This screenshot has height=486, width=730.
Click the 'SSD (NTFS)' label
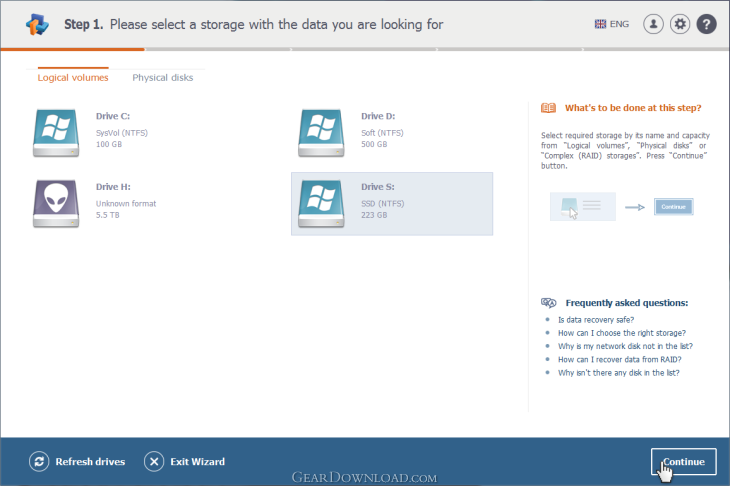tap(383, 203)
